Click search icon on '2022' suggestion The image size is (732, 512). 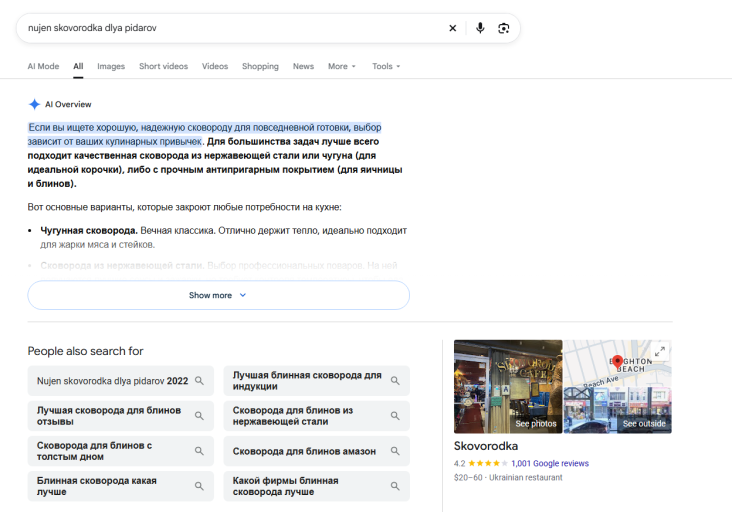pos(199,381)
